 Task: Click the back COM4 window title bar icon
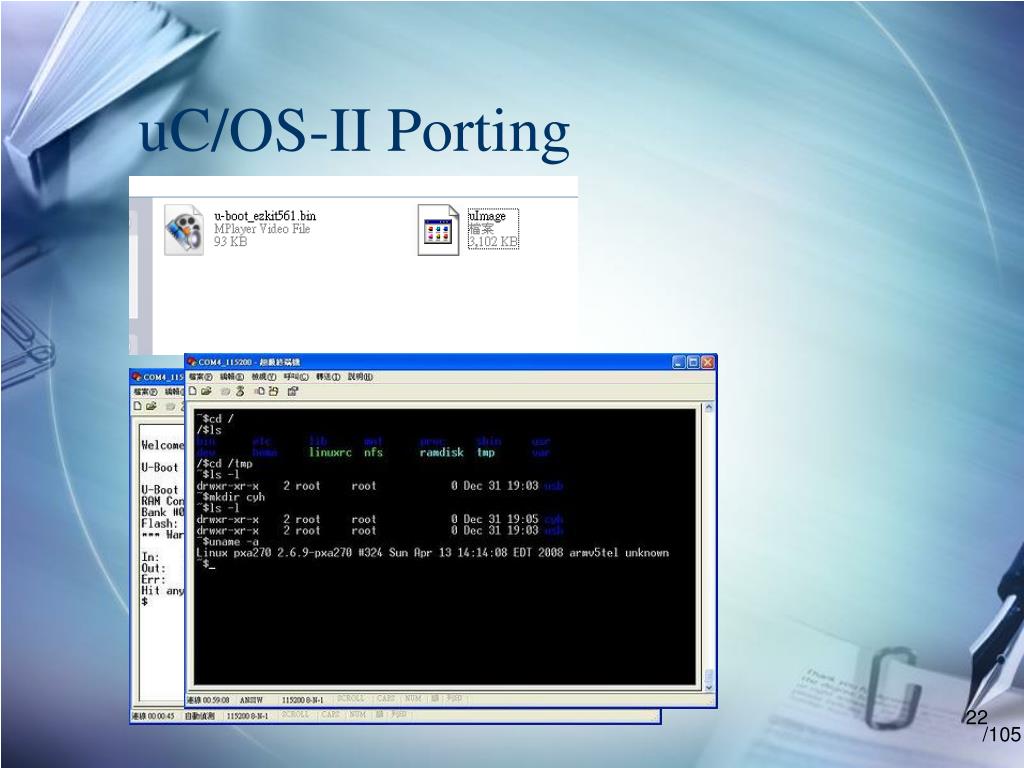[137, 377]
